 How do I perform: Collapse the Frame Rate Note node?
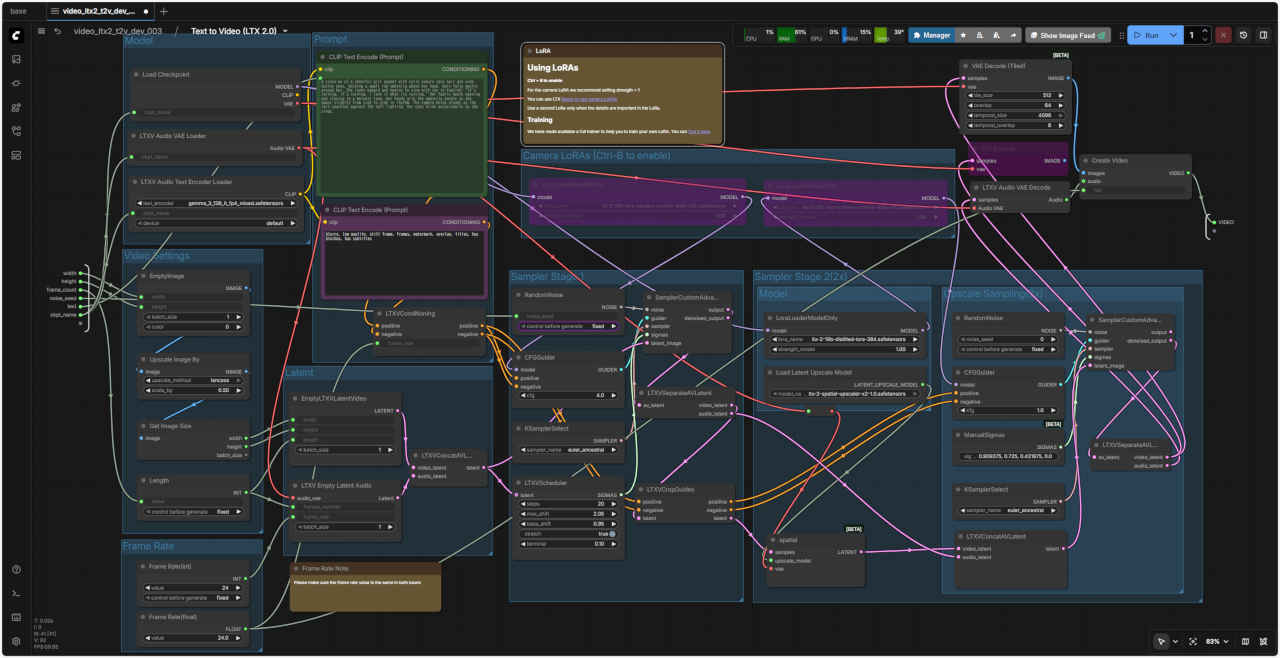294,568
